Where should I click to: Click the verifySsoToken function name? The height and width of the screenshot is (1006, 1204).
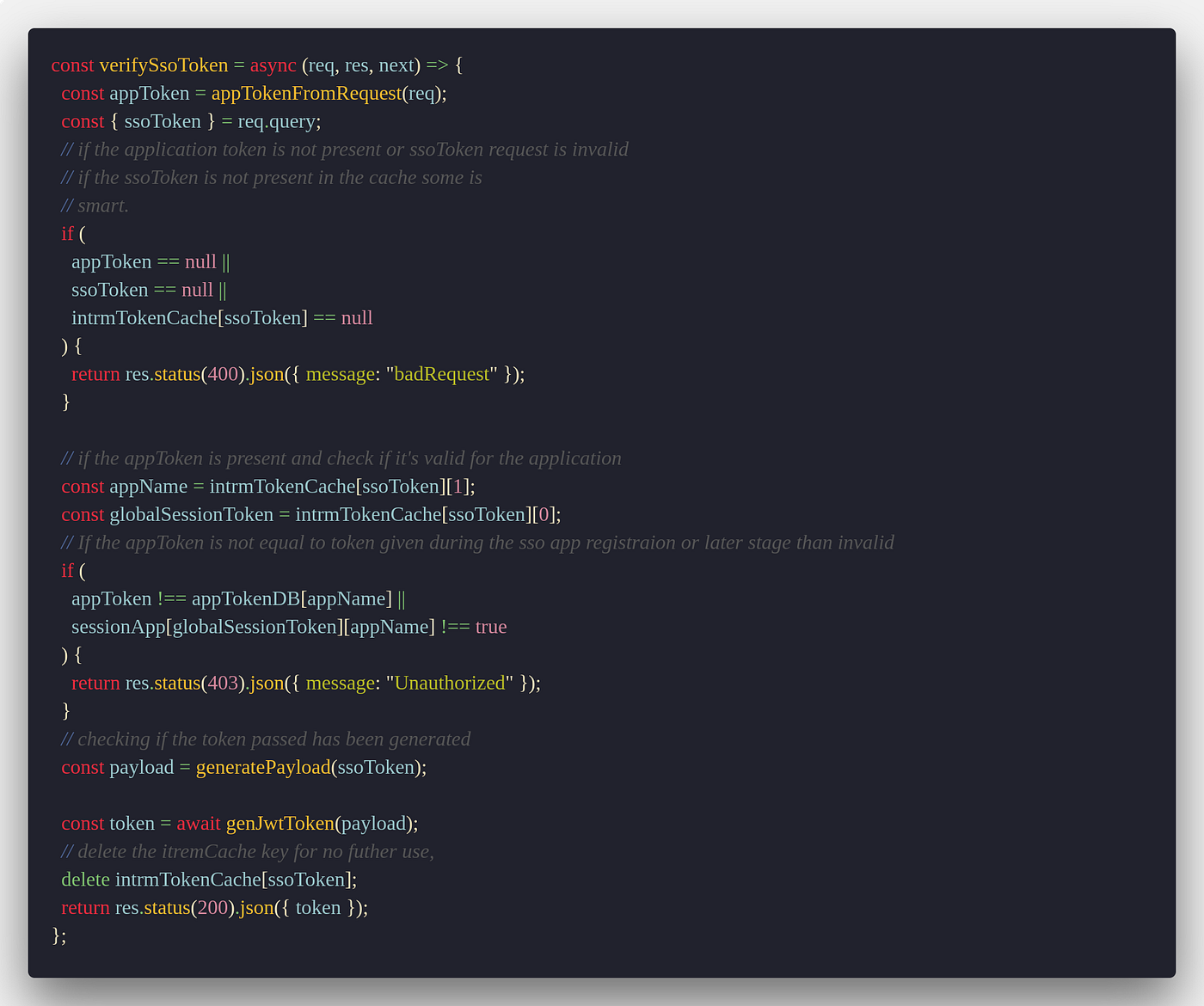coord(163,65)
